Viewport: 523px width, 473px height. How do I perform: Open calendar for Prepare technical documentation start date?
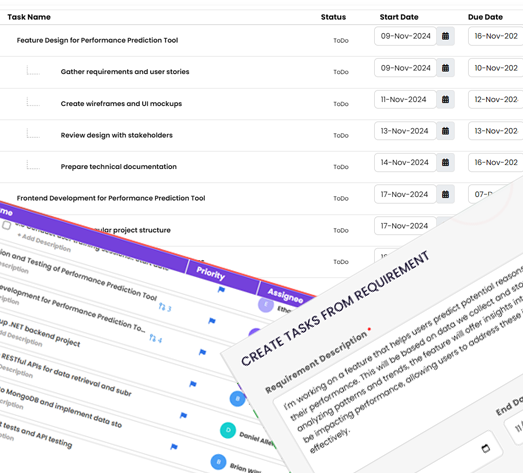click(445, 162)
